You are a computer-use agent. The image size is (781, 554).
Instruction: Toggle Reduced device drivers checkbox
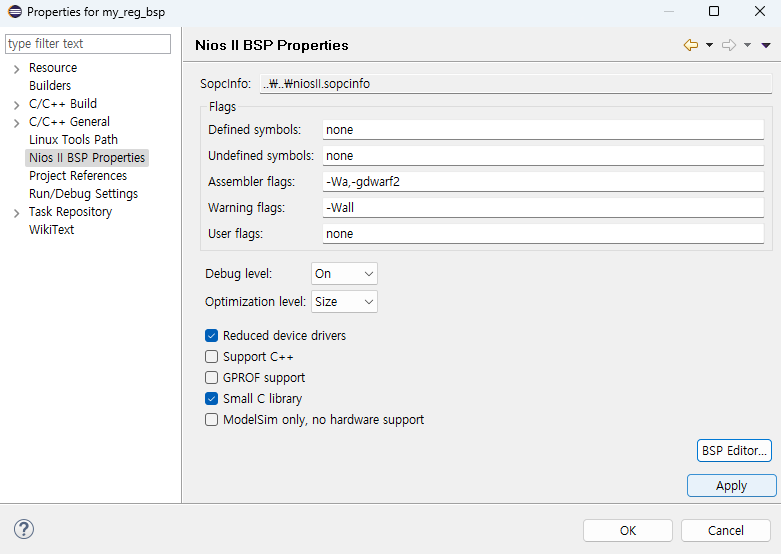click(211, 336)
